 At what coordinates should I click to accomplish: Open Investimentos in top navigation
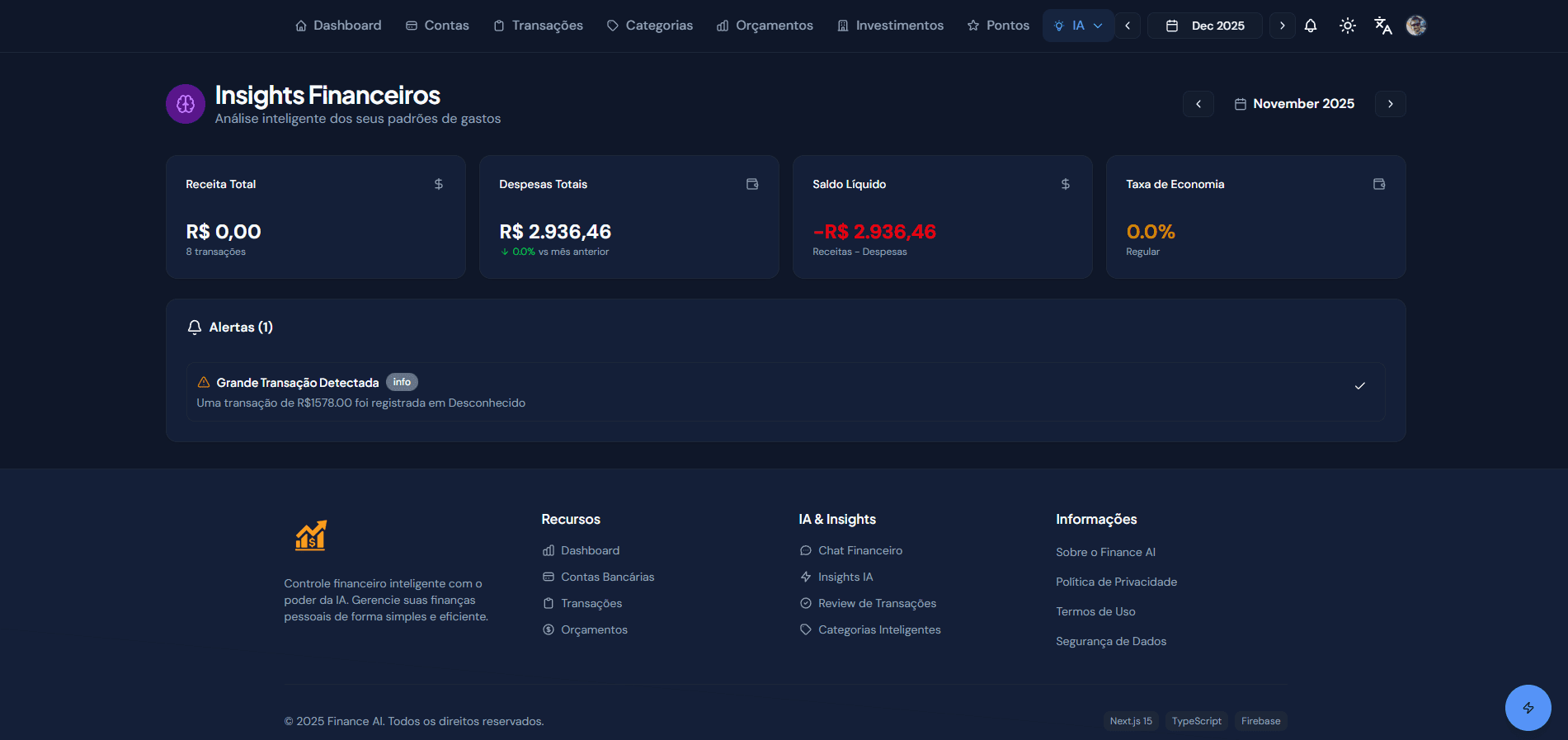pos(890,26)
